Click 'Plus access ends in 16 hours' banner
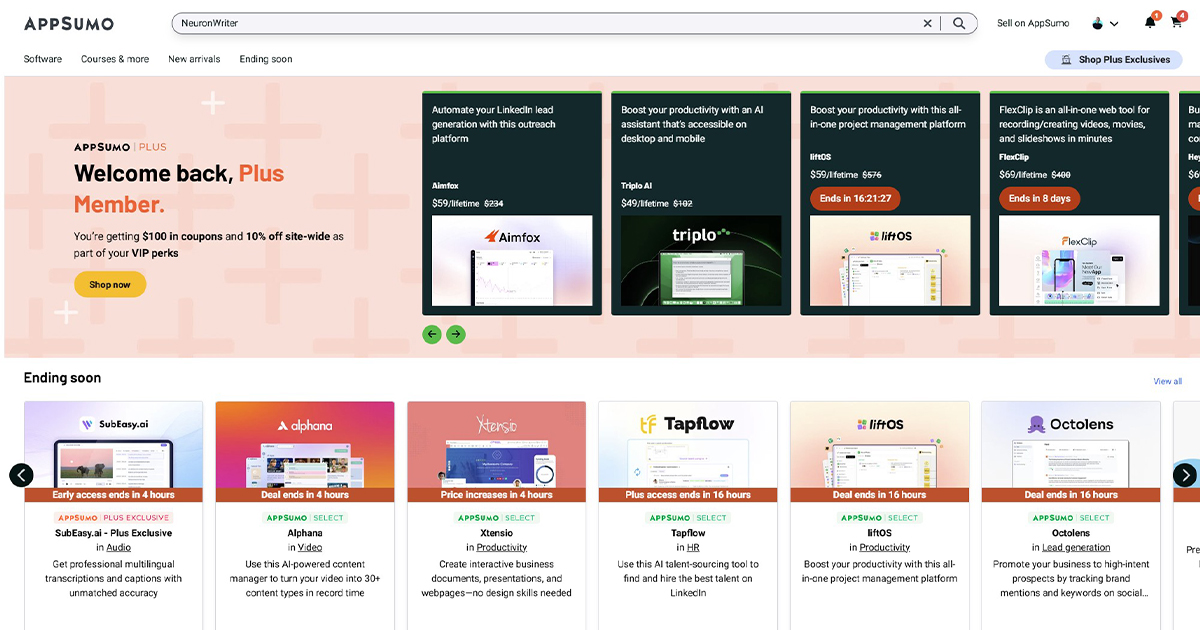1200x630 pixels. pyautogui.click(x=688, y=495)
